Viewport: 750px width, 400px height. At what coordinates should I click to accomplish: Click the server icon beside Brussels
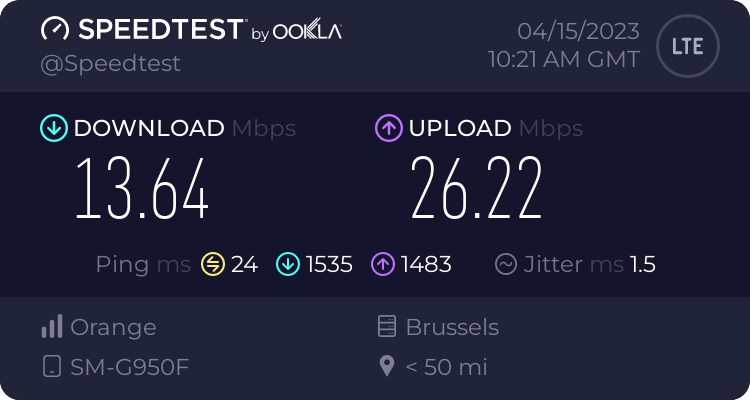point(387,327)
